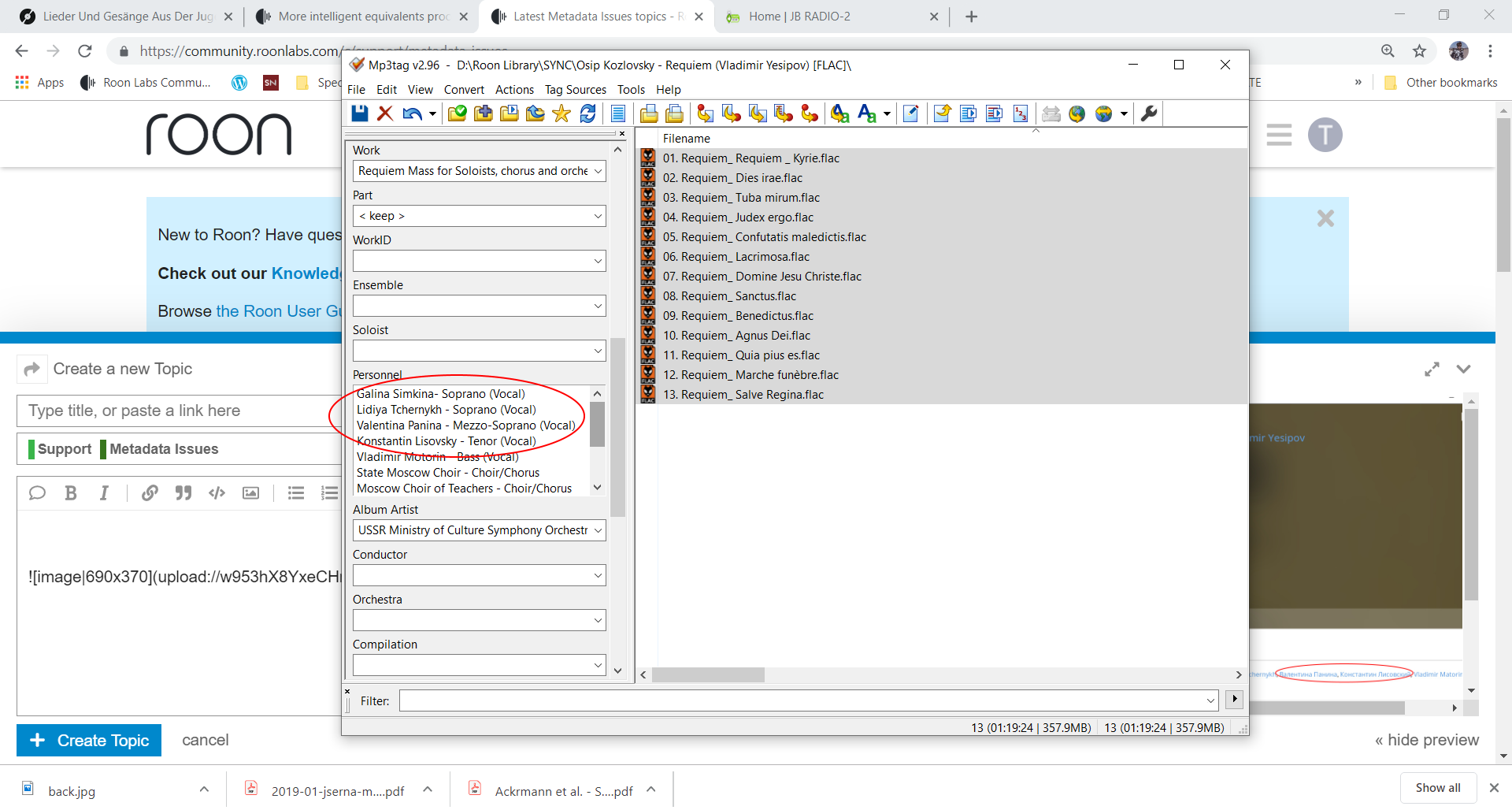Viewport: 1512px width, 810px height.
Task: Open the Mp3tag favorites star icon
Action: [x=561, y=113]
